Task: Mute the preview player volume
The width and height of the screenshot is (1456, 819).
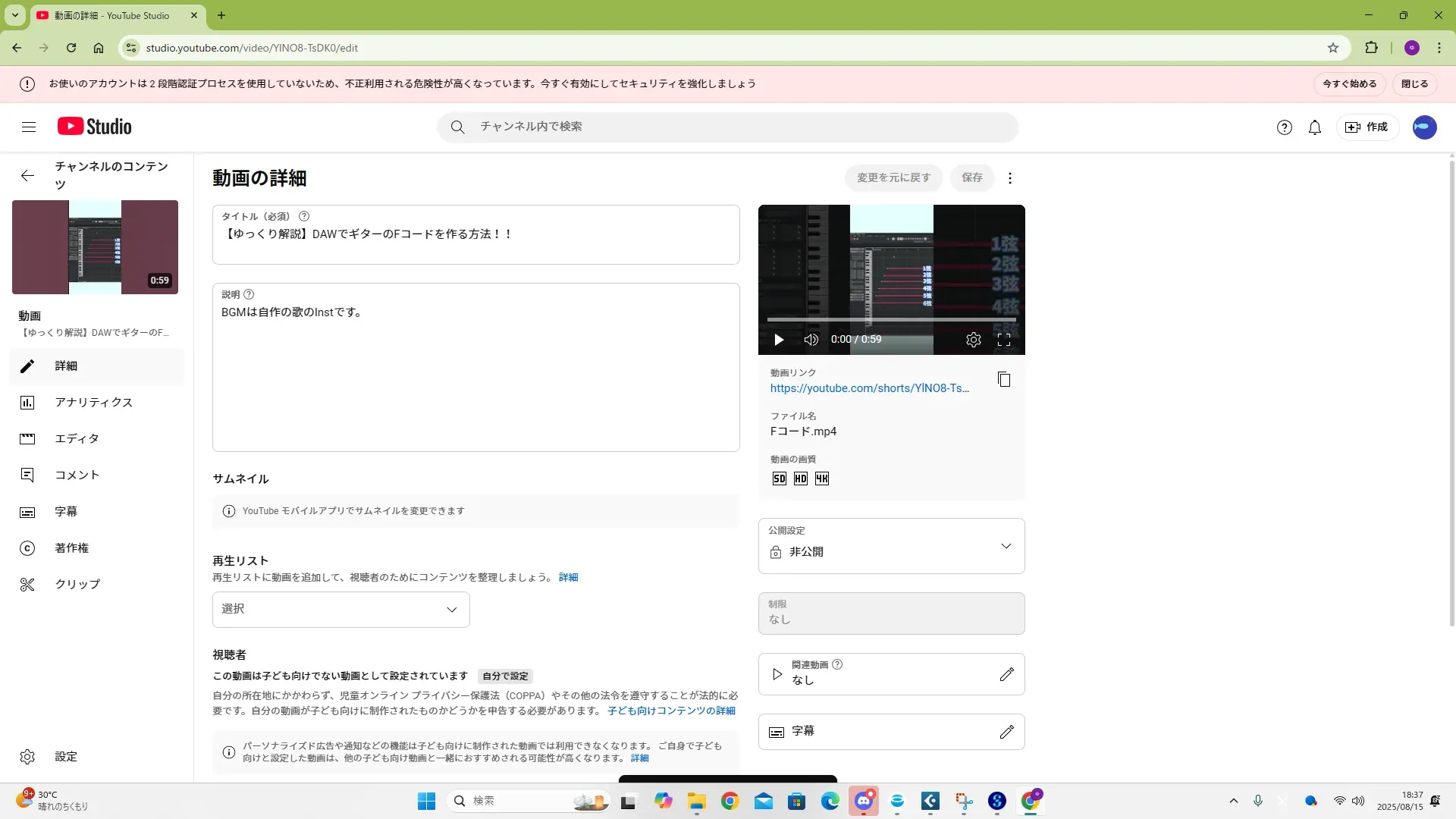Action: [811, 340]
